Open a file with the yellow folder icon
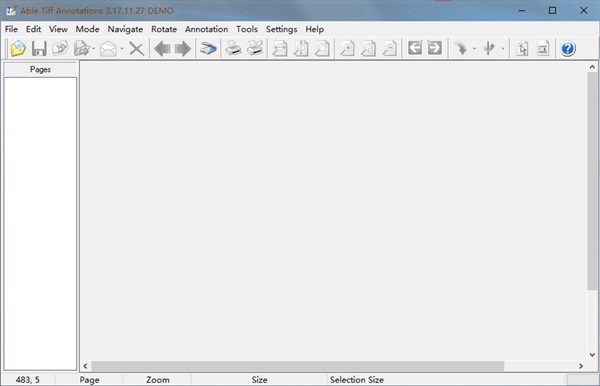Screen dimensions: 600x386 (18, 49)
